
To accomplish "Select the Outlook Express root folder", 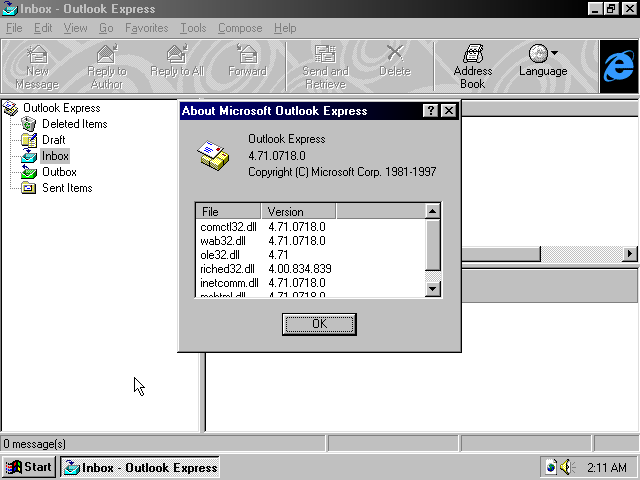I will (x=62, y=108).
